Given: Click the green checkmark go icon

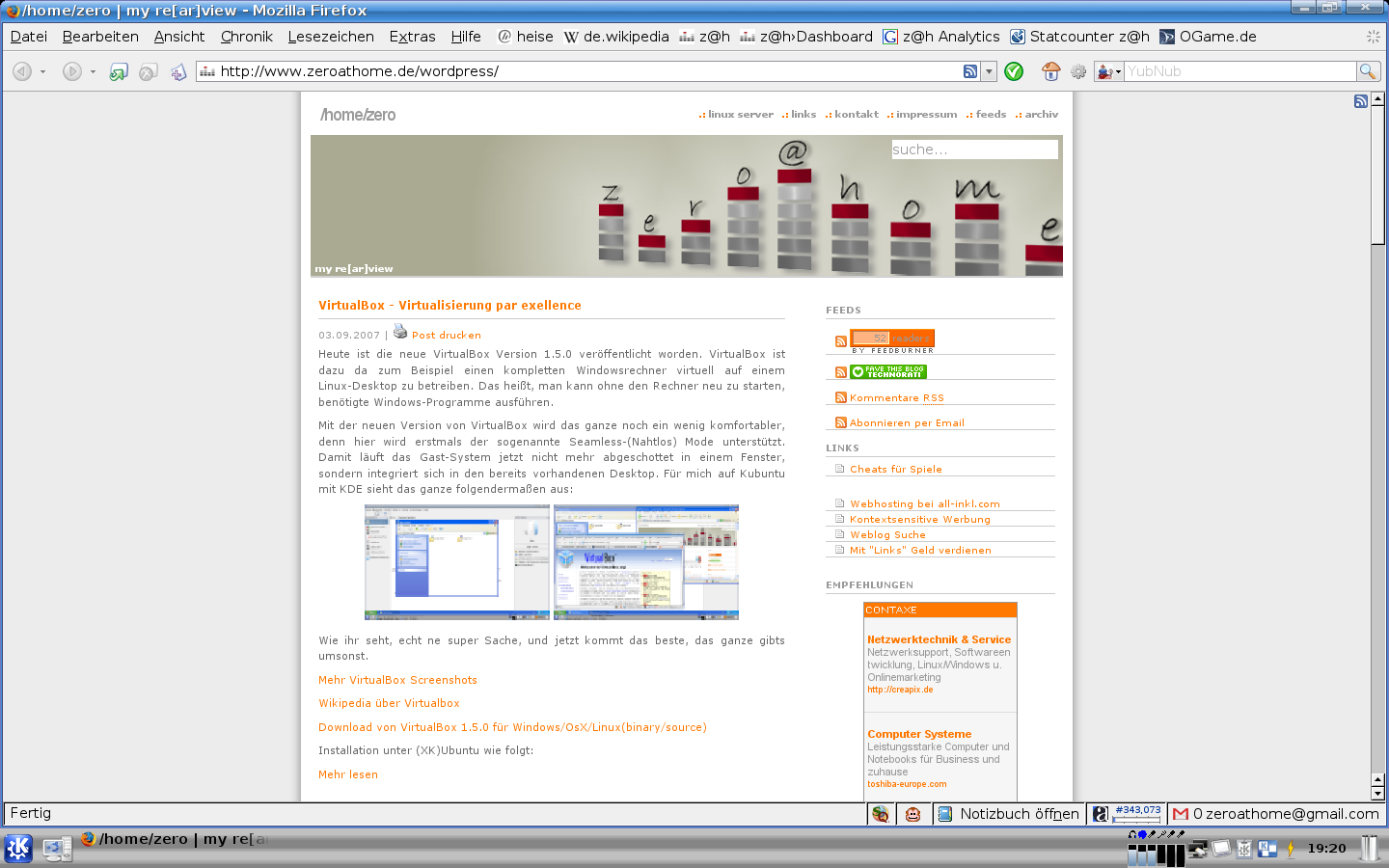Looking at the screenshot, I should [x=1014, y=71].
